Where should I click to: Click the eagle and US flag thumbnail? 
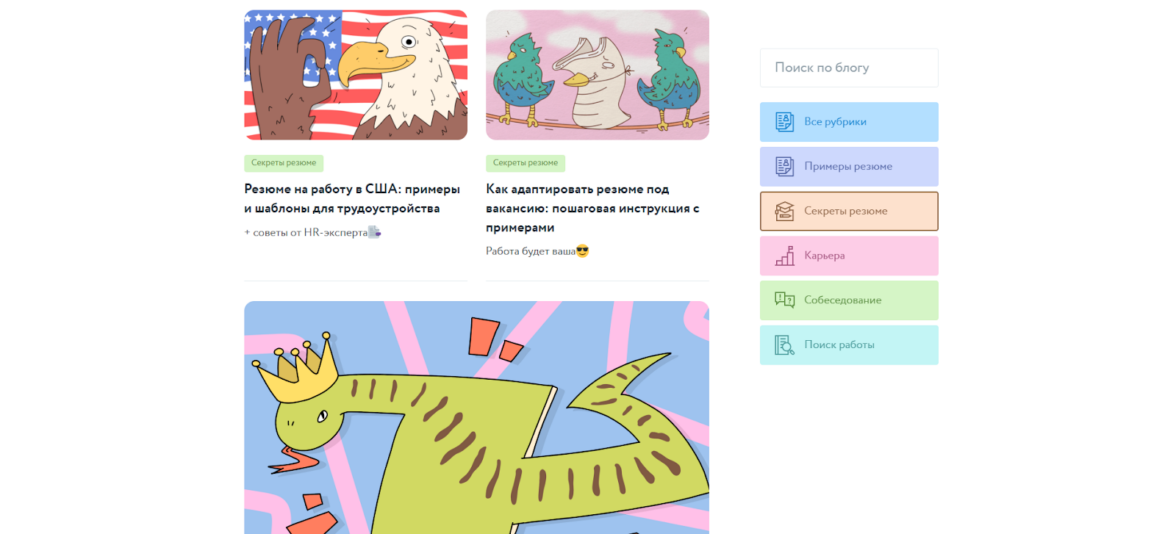coord(356,75)
